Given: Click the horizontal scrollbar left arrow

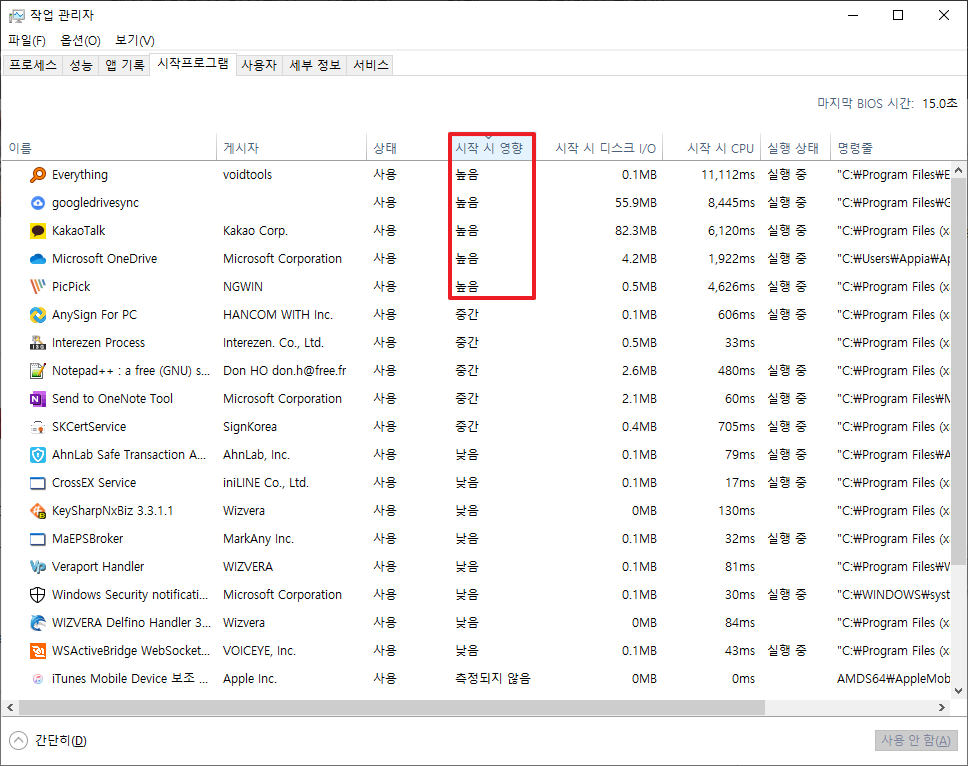Looking at the screenshot, I should [x=10, y=707].
